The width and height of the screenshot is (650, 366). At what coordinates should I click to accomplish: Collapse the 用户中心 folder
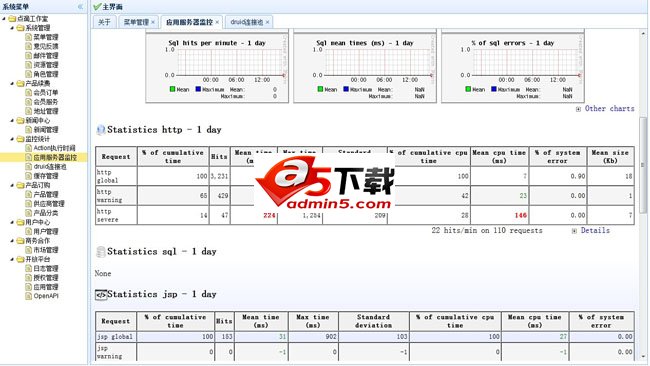tap(12, 222)
